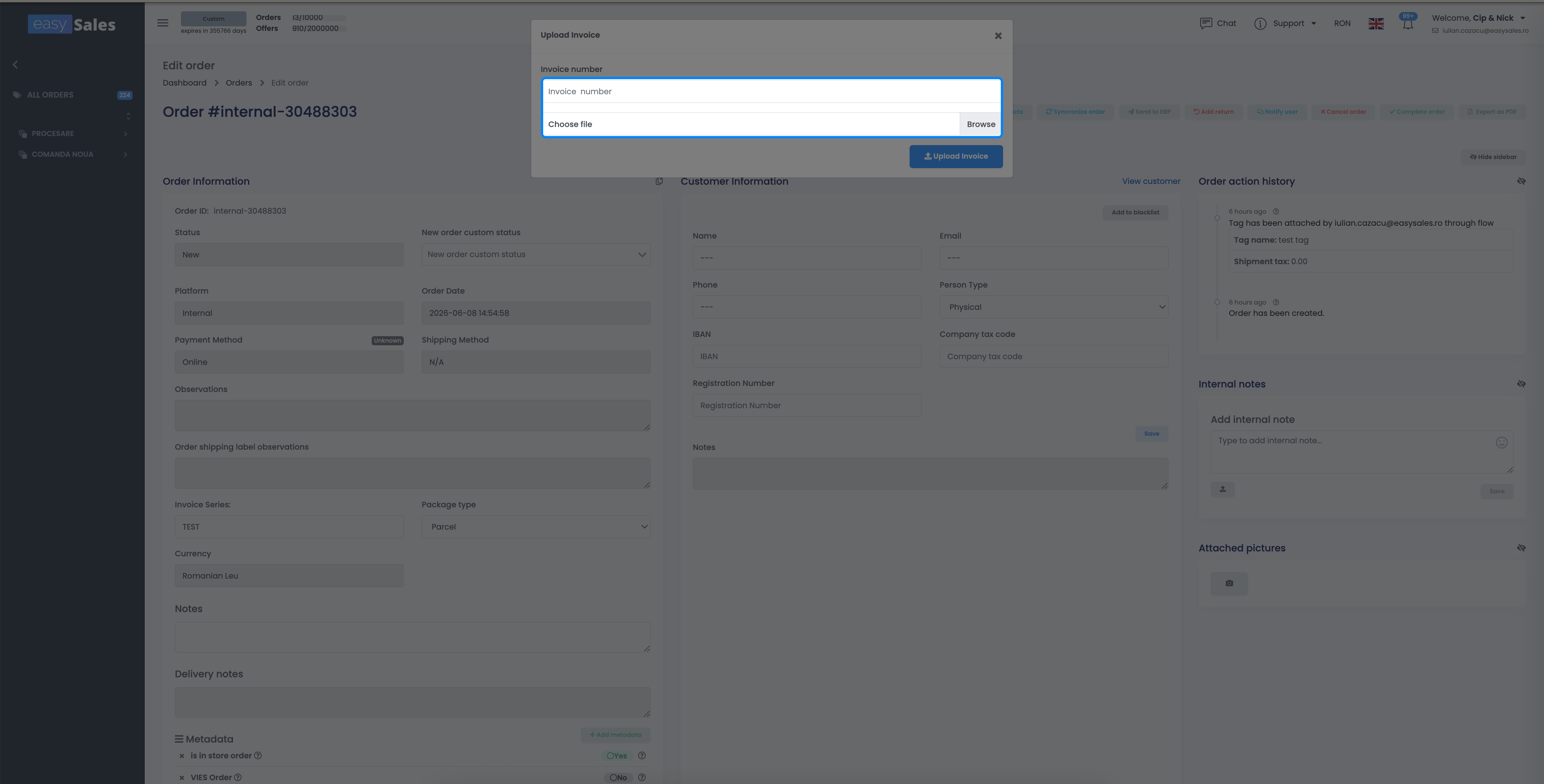Copy order information icon
Viewport: 1544px width, 784px height.
click(659, 182)
